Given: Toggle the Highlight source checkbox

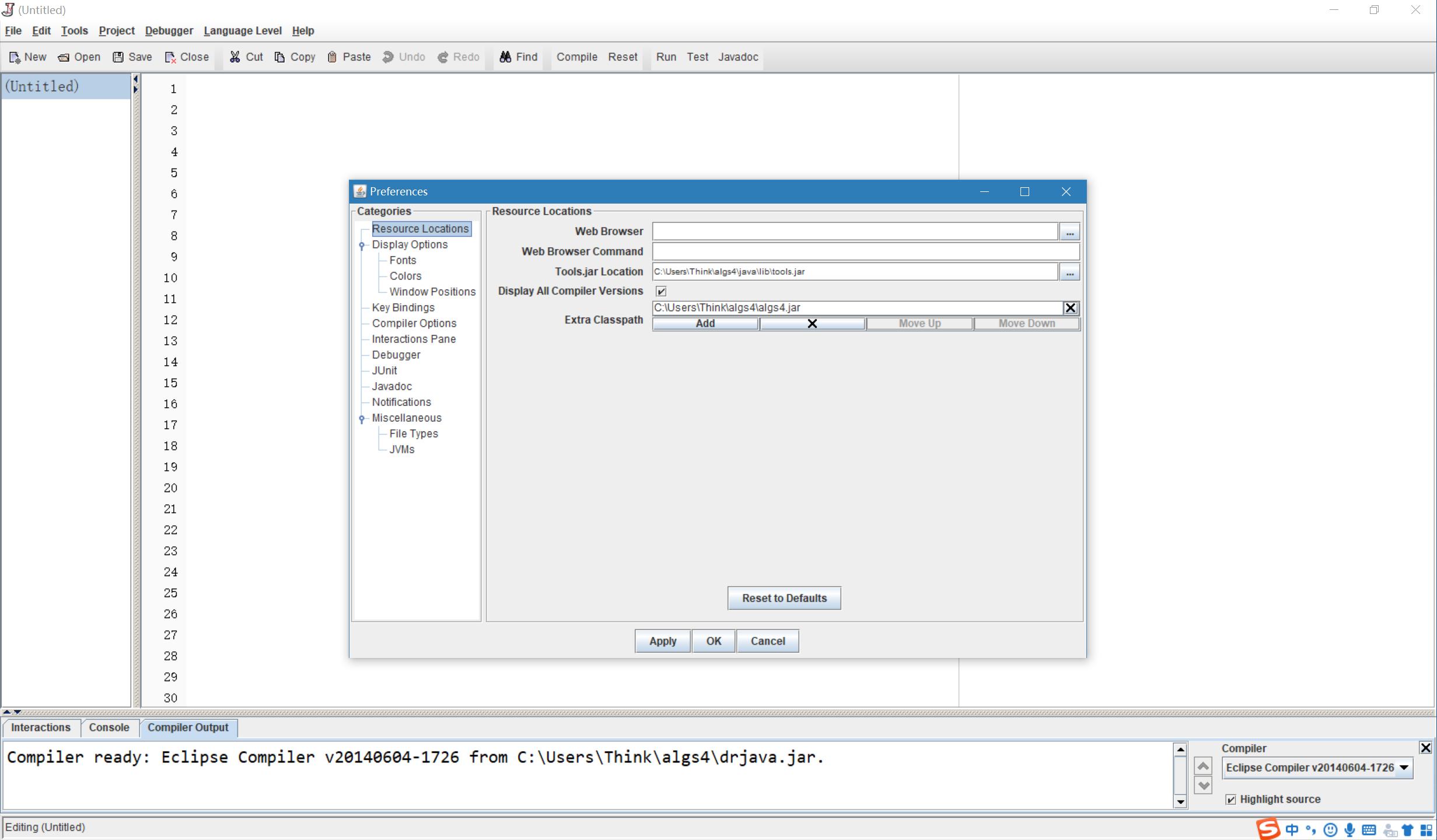Looking at the screenshot, I should (1231, 799).
